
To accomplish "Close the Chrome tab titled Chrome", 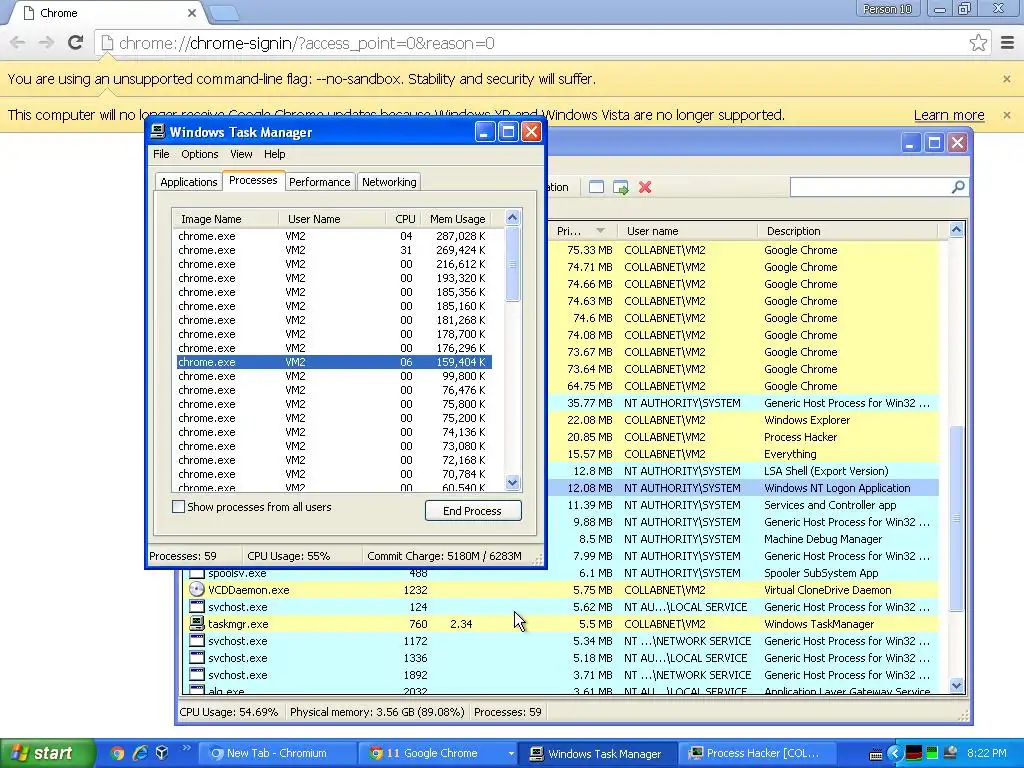I will point(192,13).
